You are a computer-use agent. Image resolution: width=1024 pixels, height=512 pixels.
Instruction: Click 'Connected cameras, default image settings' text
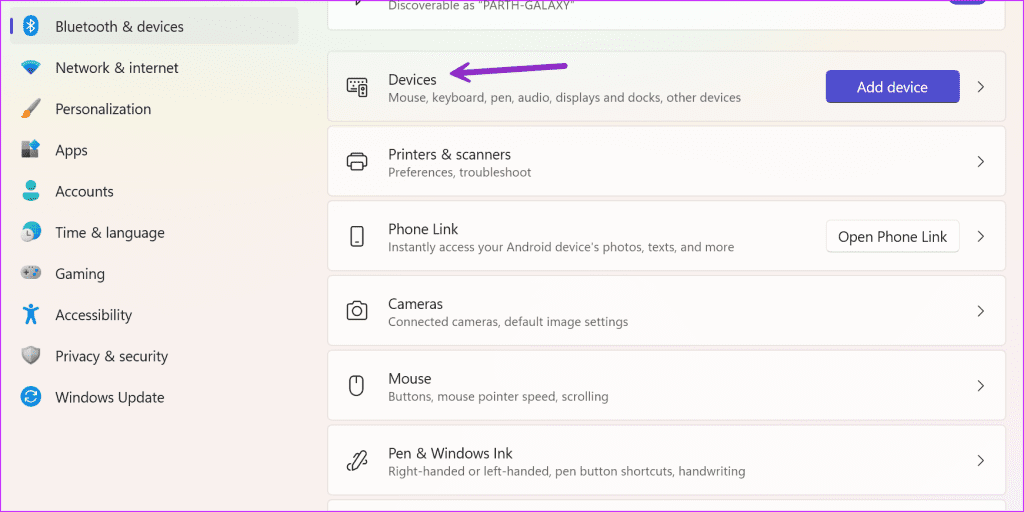(508, 322)
